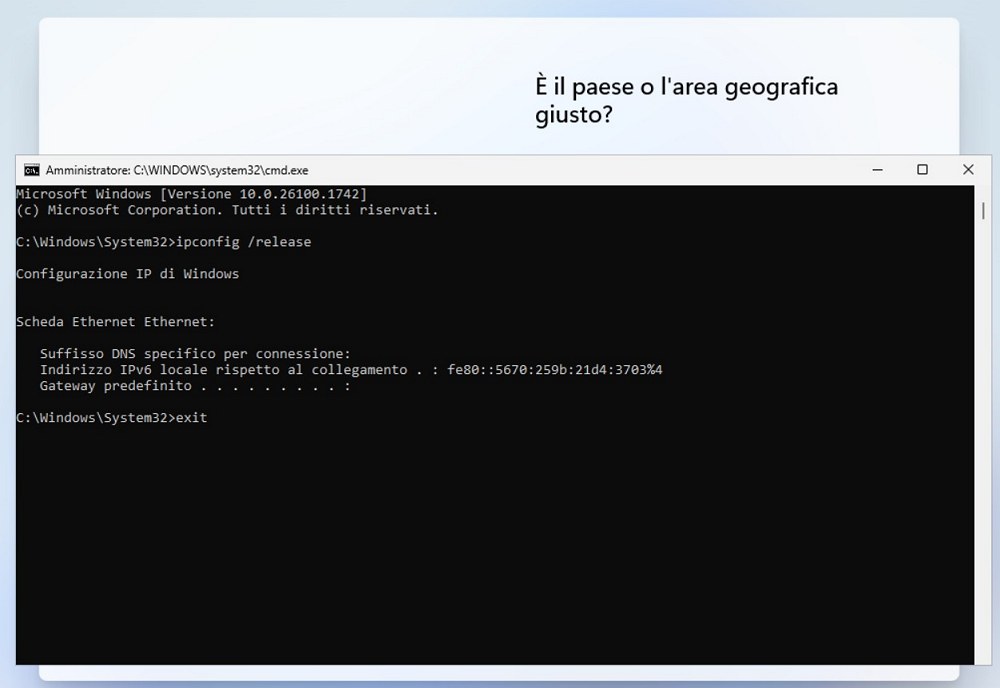Click the 'Scheda Ethernet Ethernet:' line
This screenshot has width=1000, height=688.
click(x=115, y=322)
